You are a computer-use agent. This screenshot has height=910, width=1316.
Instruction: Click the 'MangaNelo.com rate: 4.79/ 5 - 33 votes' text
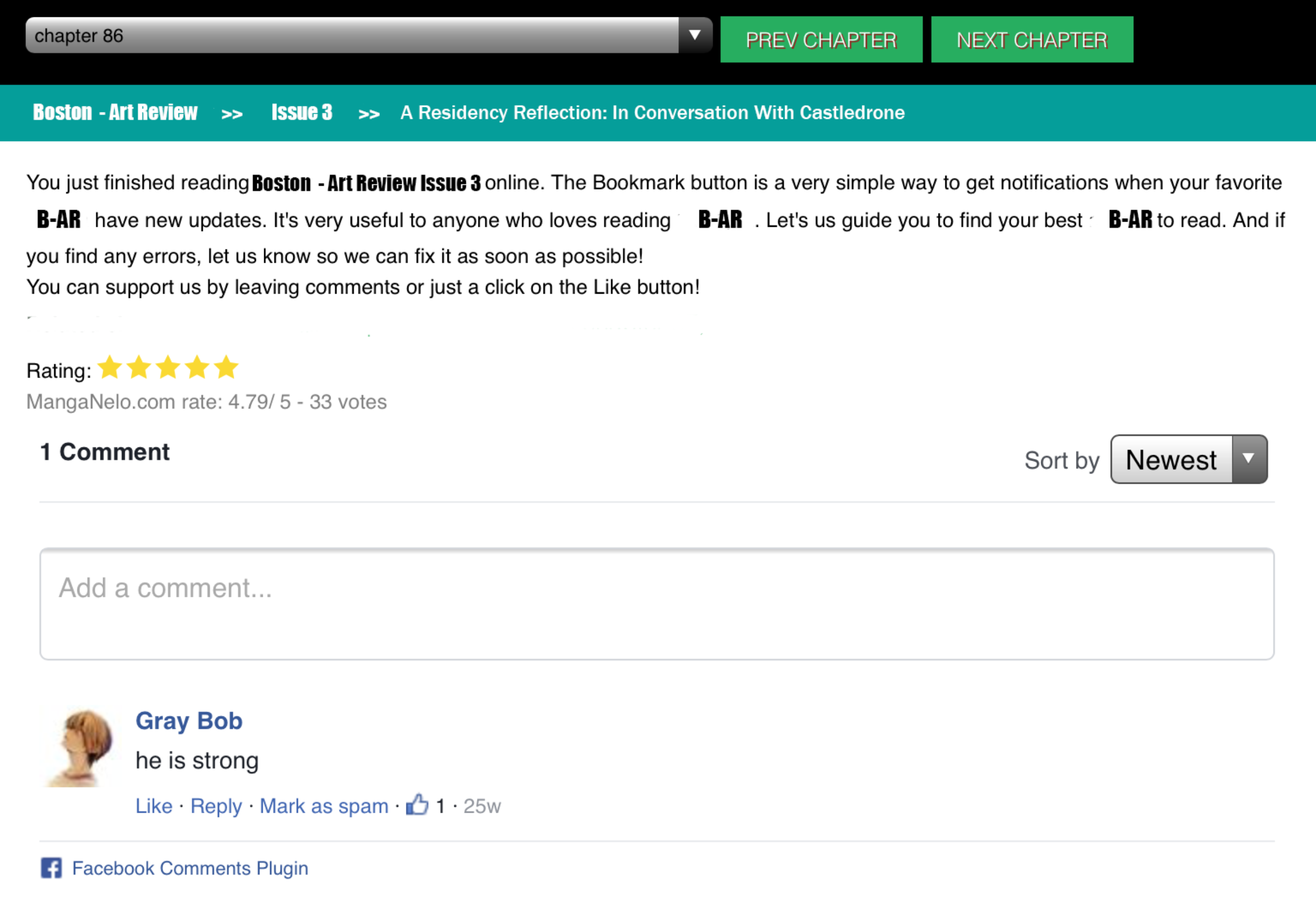click(x=206, y=402)
